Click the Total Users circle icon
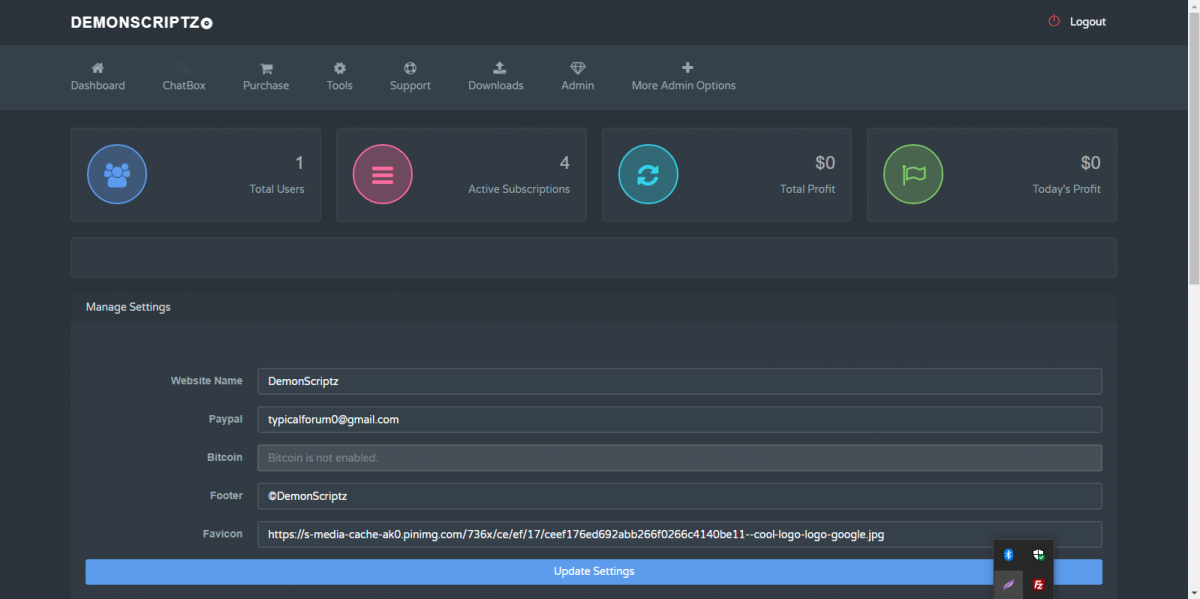1200x599 pixels. [117, 175]
